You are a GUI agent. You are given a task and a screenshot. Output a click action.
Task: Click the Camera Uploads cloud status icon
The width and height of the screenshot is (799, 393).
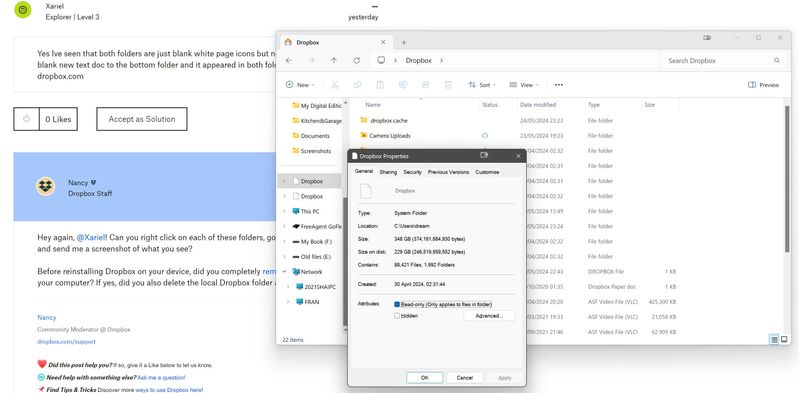[485, 136]
